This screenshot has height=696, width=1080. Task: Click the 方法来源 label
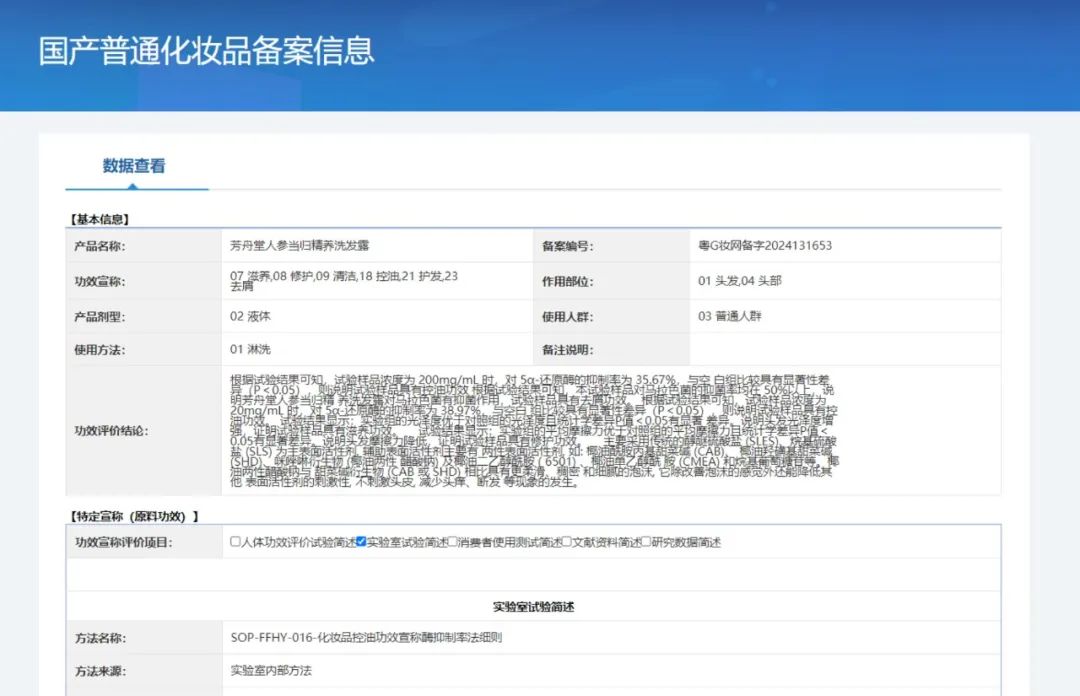(101, 671)
